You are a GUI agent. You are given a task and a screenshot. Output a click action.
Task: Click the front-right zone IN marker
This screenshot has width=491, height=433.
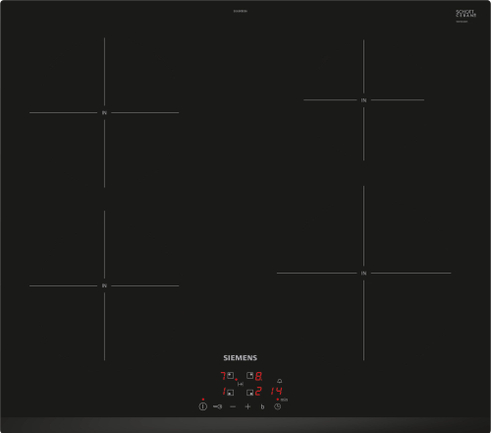[x=364, y=273]
